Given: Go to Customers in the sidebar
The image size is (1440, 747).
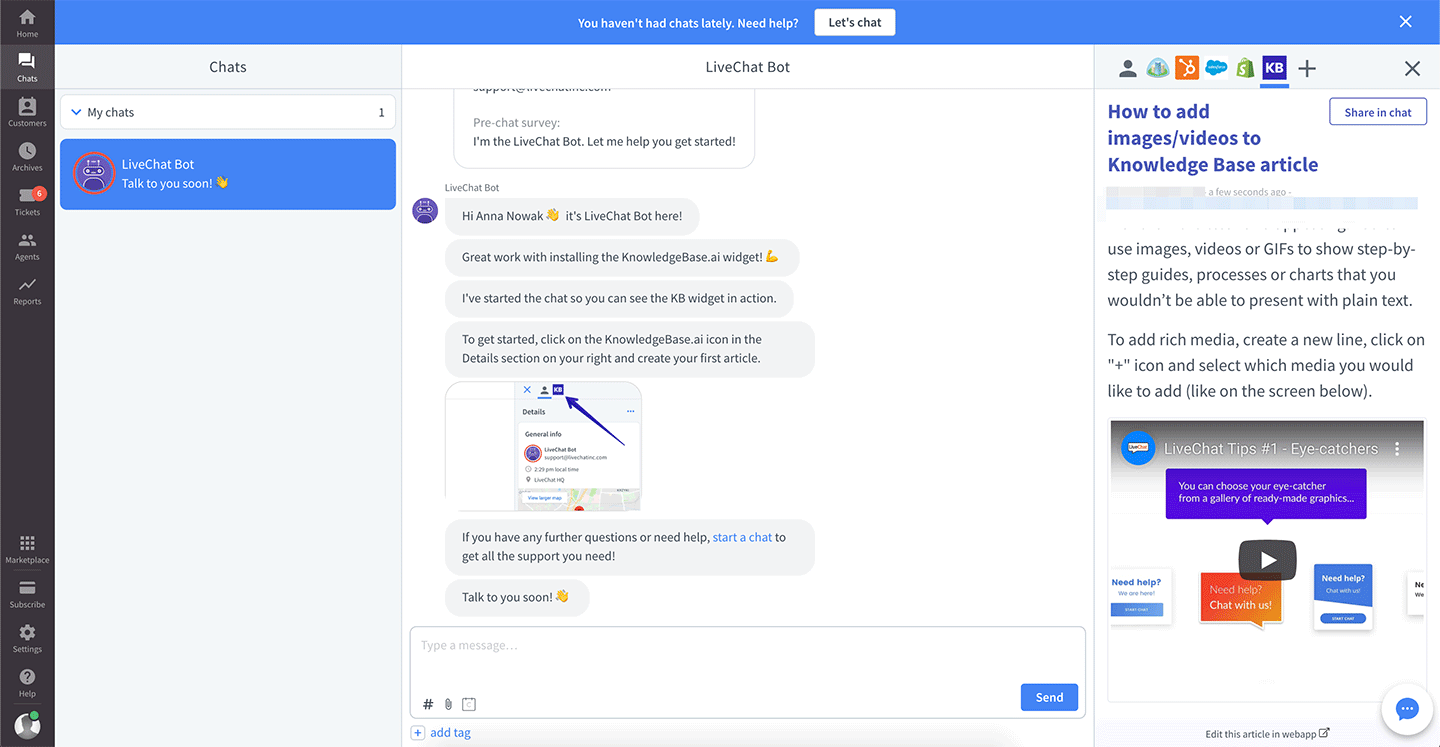Looking at the screenshot, I should (27, 112).
